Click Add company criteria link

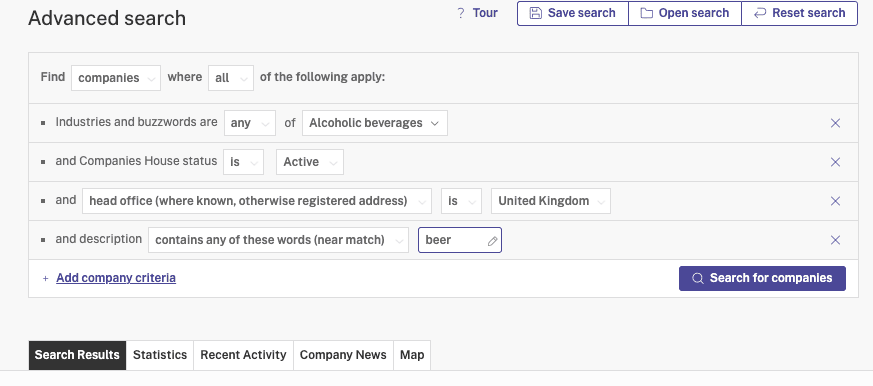(x=116, y=278)
